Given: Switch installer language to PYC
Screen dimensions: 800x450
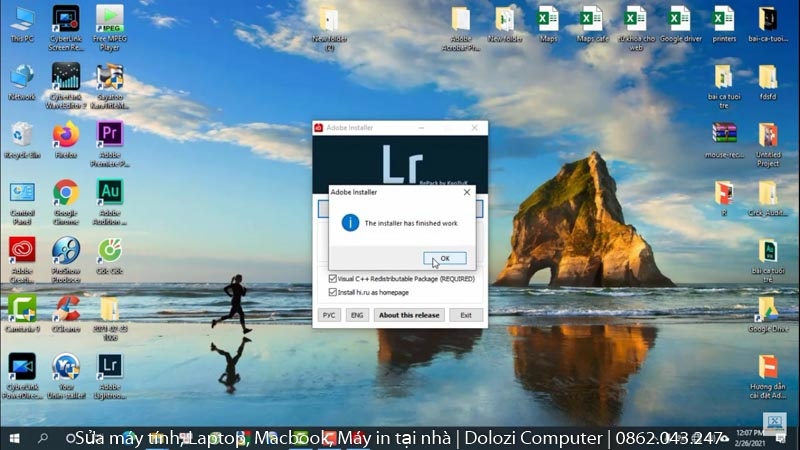Looking at the screenshot, I should [x=329, y=315].
